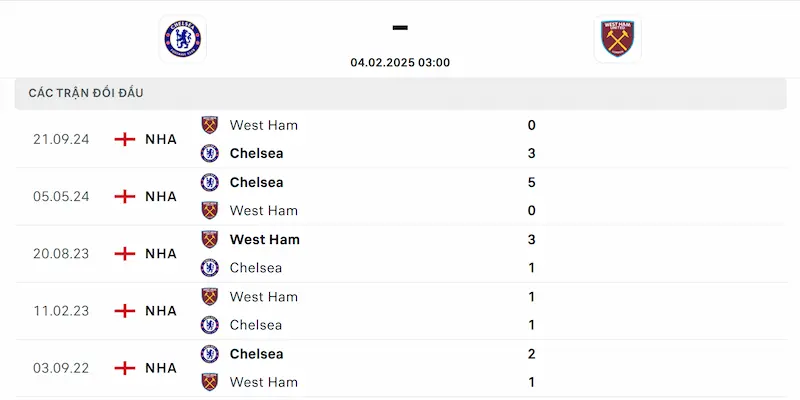This screenshot has width=800, height=400.
Task: Select the NHA league label on 05.05.24 row
Action: [161, 196]
